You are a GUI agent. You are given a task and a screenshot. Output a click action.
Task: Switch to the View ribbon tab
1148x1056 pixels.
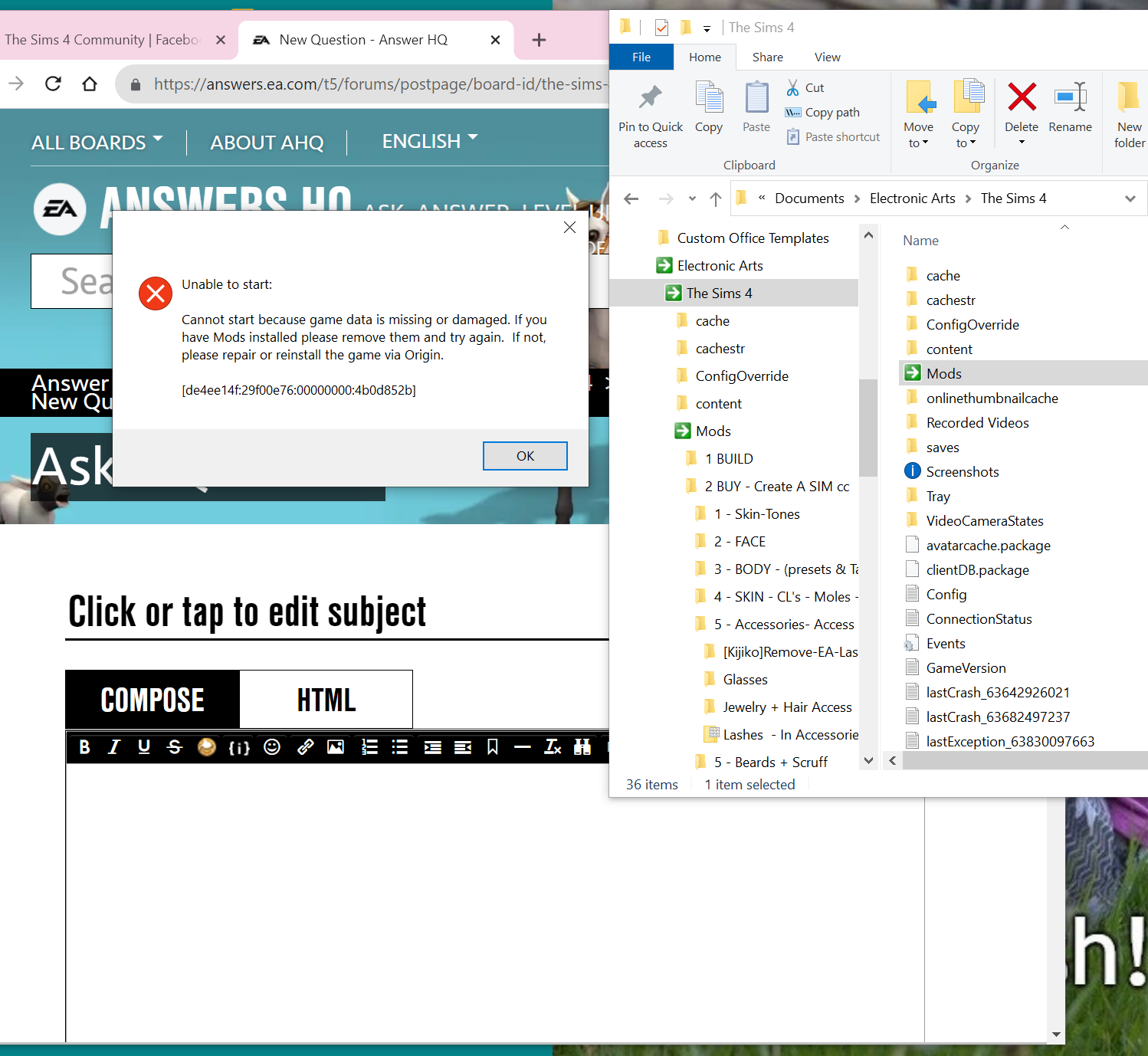tap(827, 57)
